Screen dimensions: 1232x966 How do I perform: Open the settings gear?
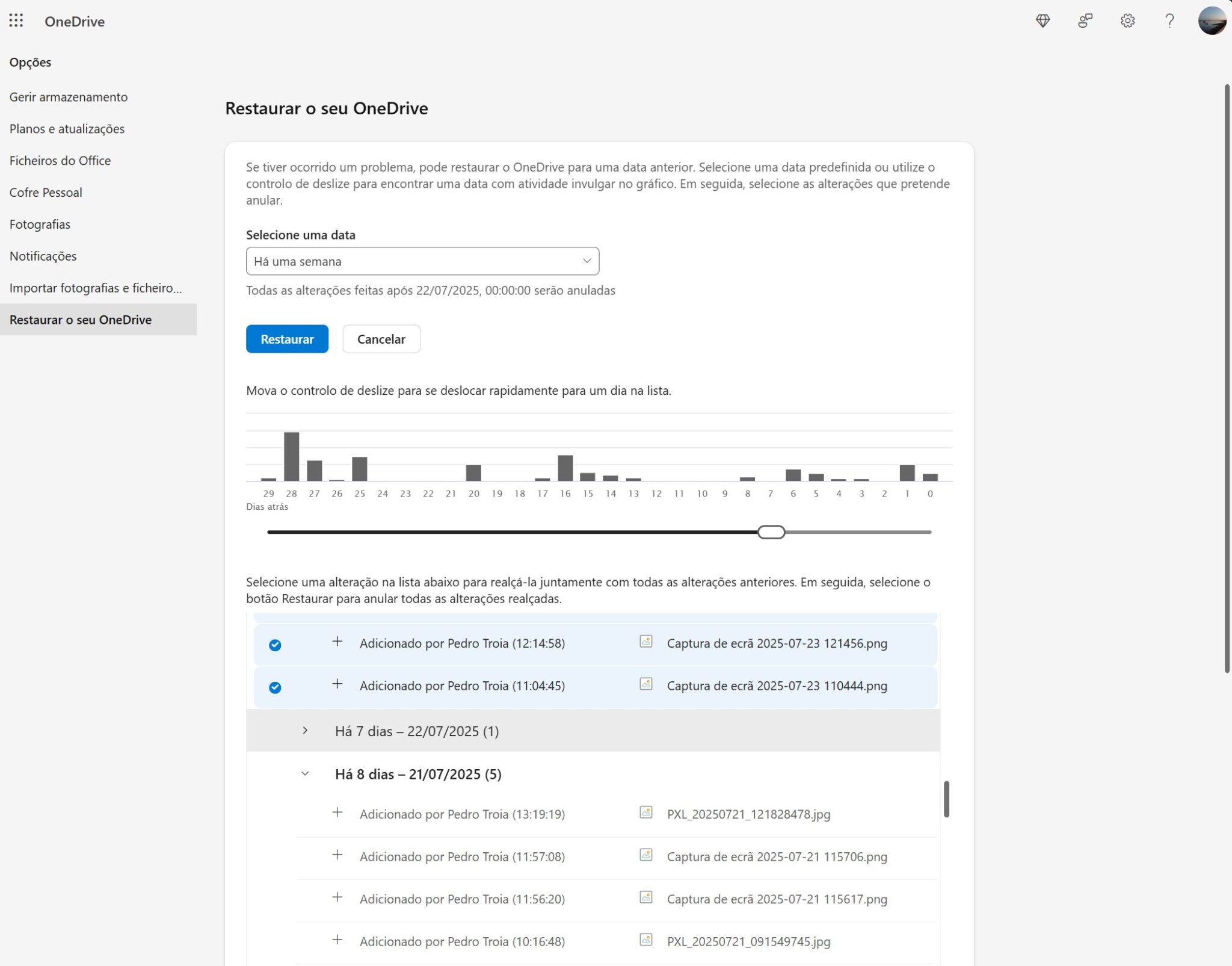pos(1127,21)
